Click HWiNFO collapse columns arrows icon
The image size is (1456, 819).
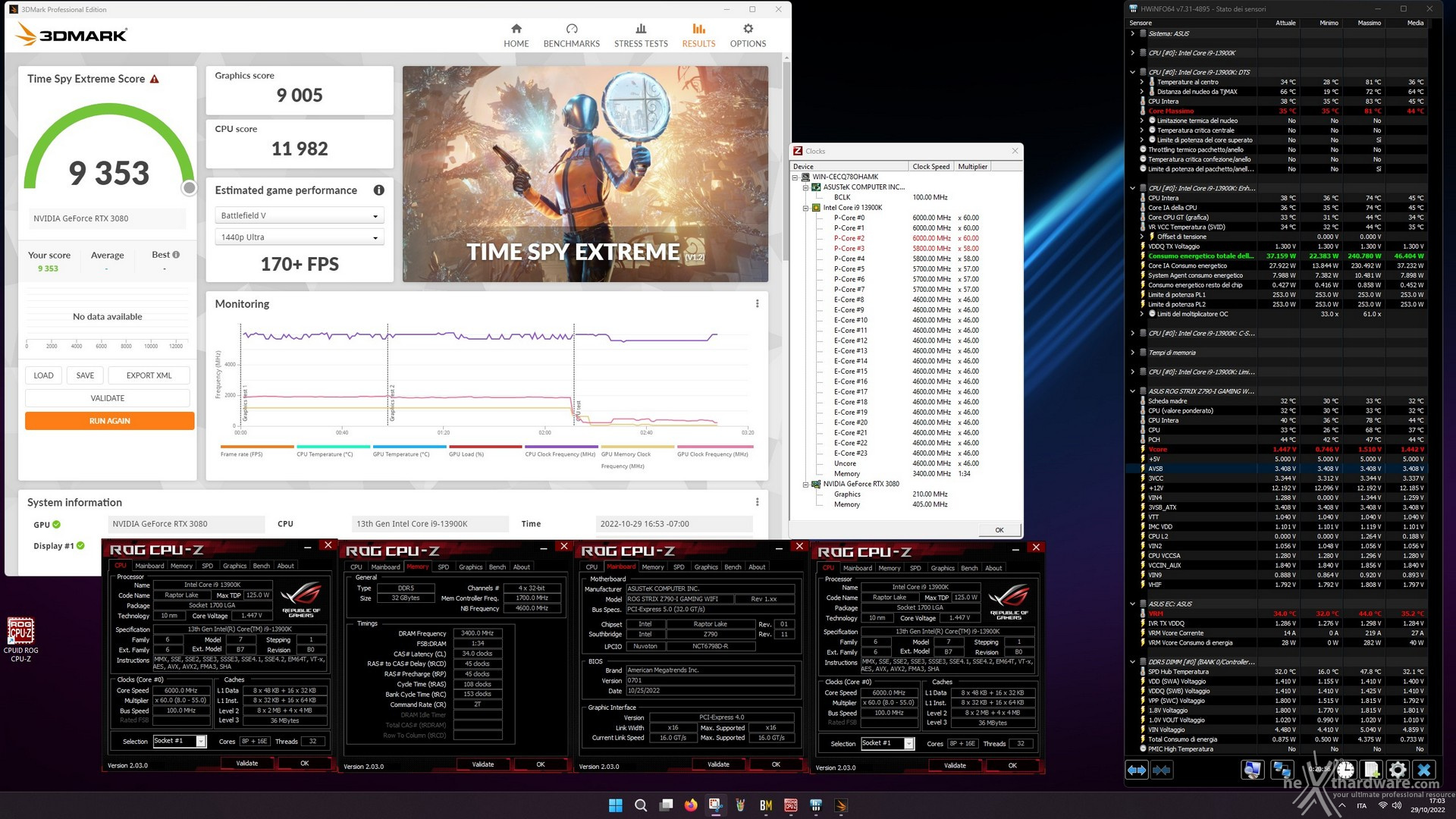[1162, 770]
